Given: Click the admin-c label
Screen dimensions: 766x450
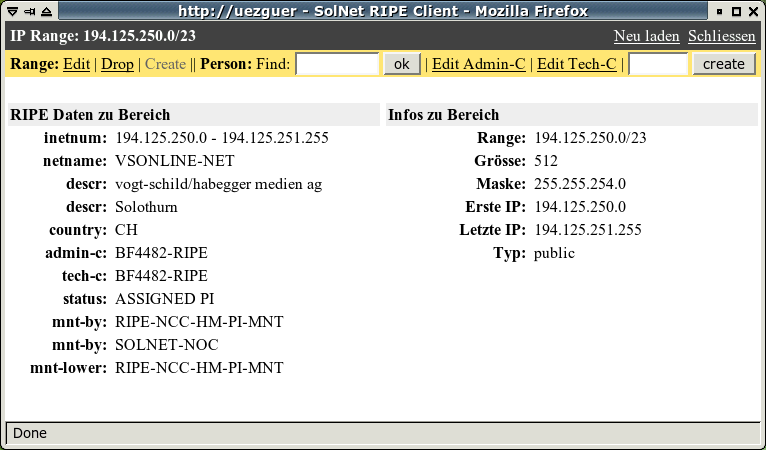Looking at the screenshot, I should [76, 253].
